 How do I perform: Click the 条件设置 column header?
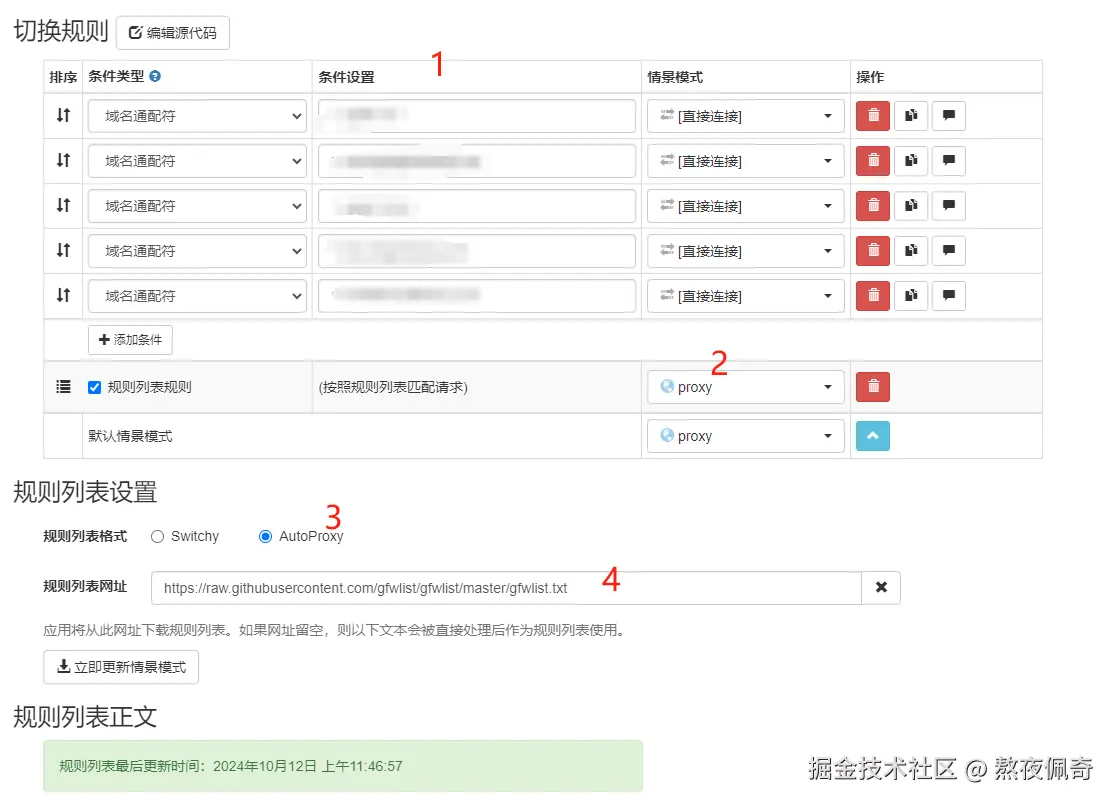(x=346, y=77)
